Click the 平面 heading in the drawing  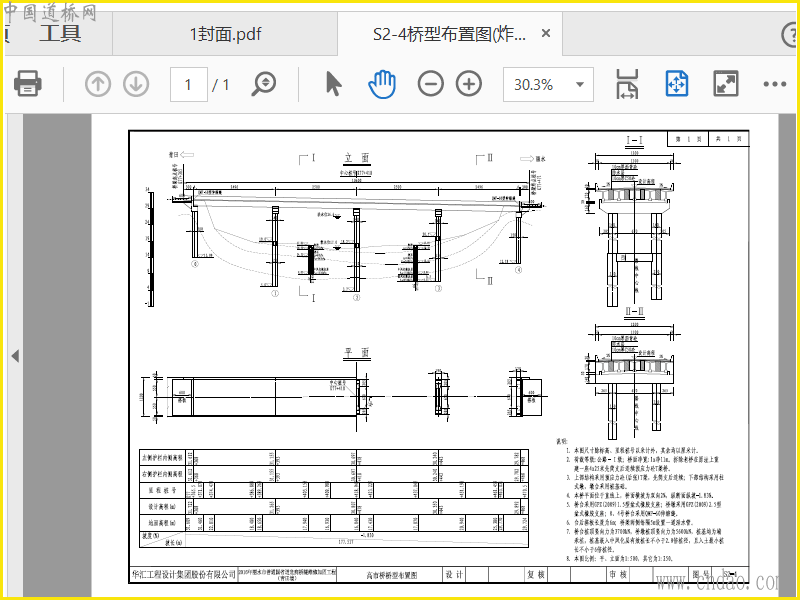click(357, 353)
